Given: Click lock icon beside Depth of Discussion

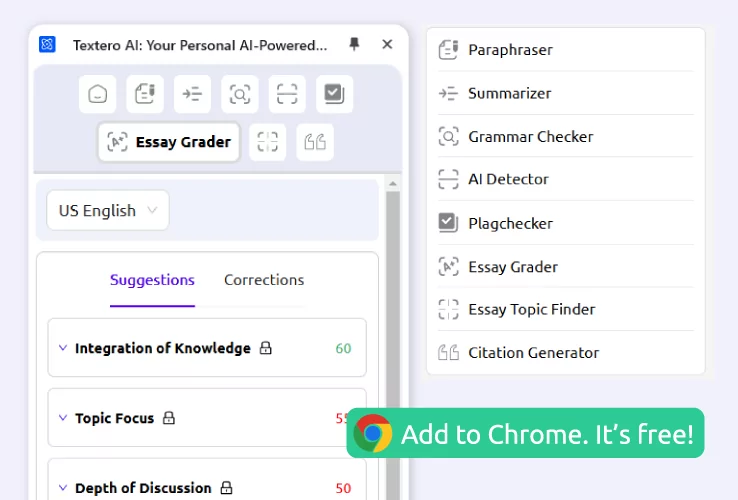Looking at the screenshot, I should click(x=226, y=487).
